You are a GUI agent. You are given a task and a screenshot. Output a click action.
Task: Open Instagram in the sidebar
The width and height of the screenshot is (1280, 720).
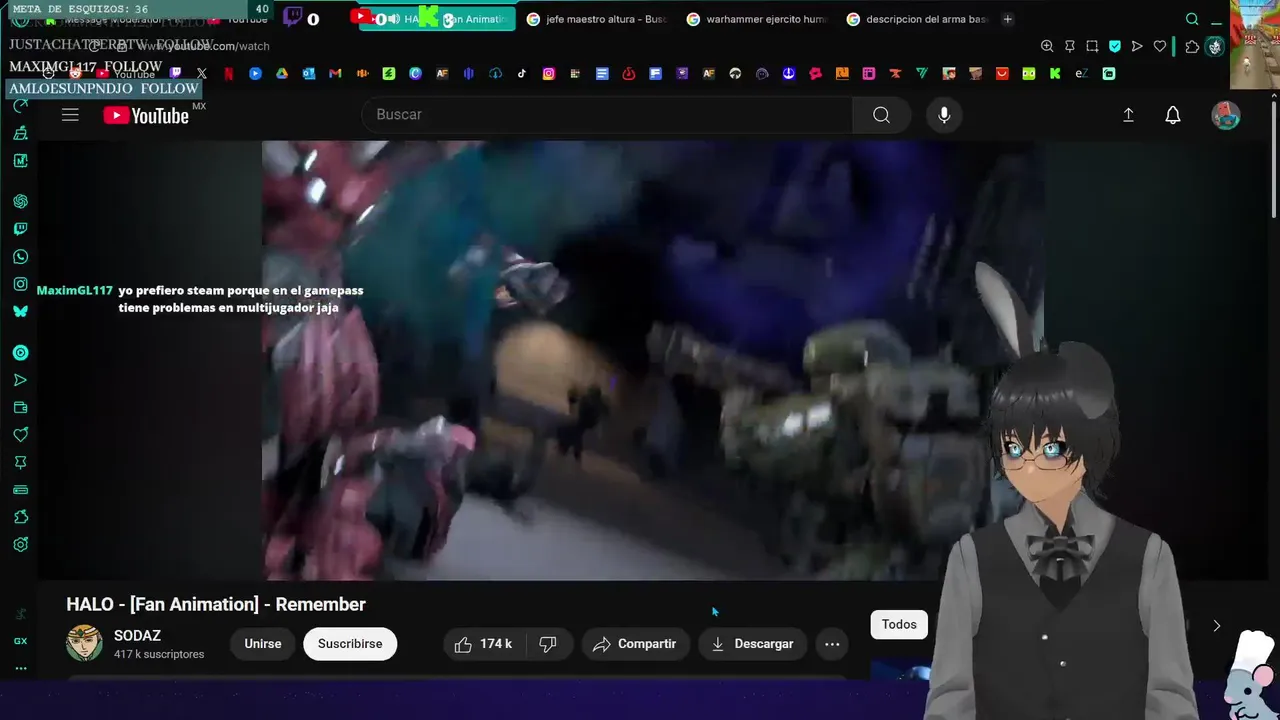[x=20, y=284]
